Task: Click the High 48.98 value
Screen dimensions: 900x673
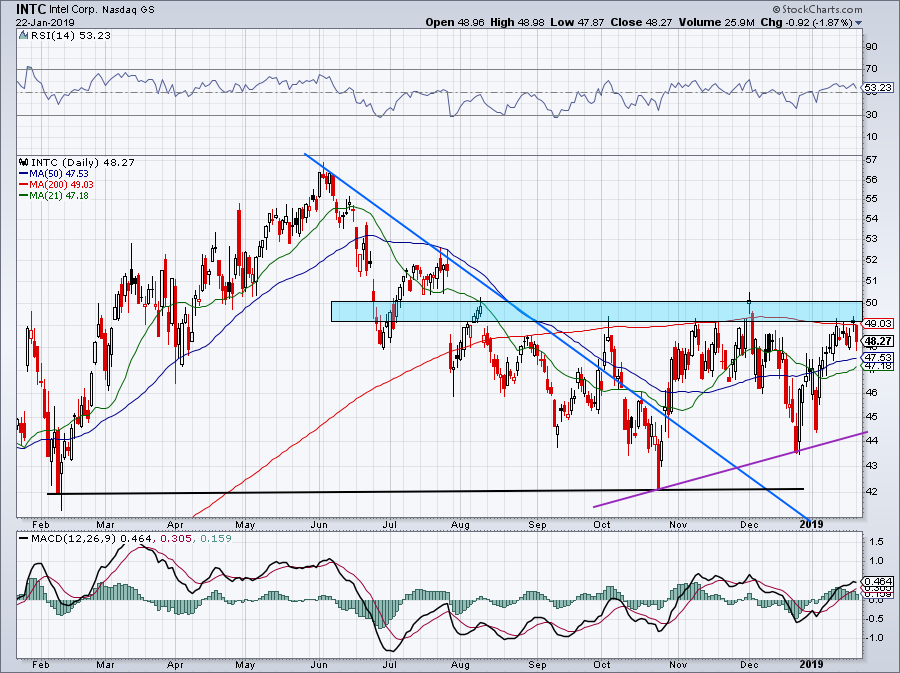Action: click(x=516, y=22)
